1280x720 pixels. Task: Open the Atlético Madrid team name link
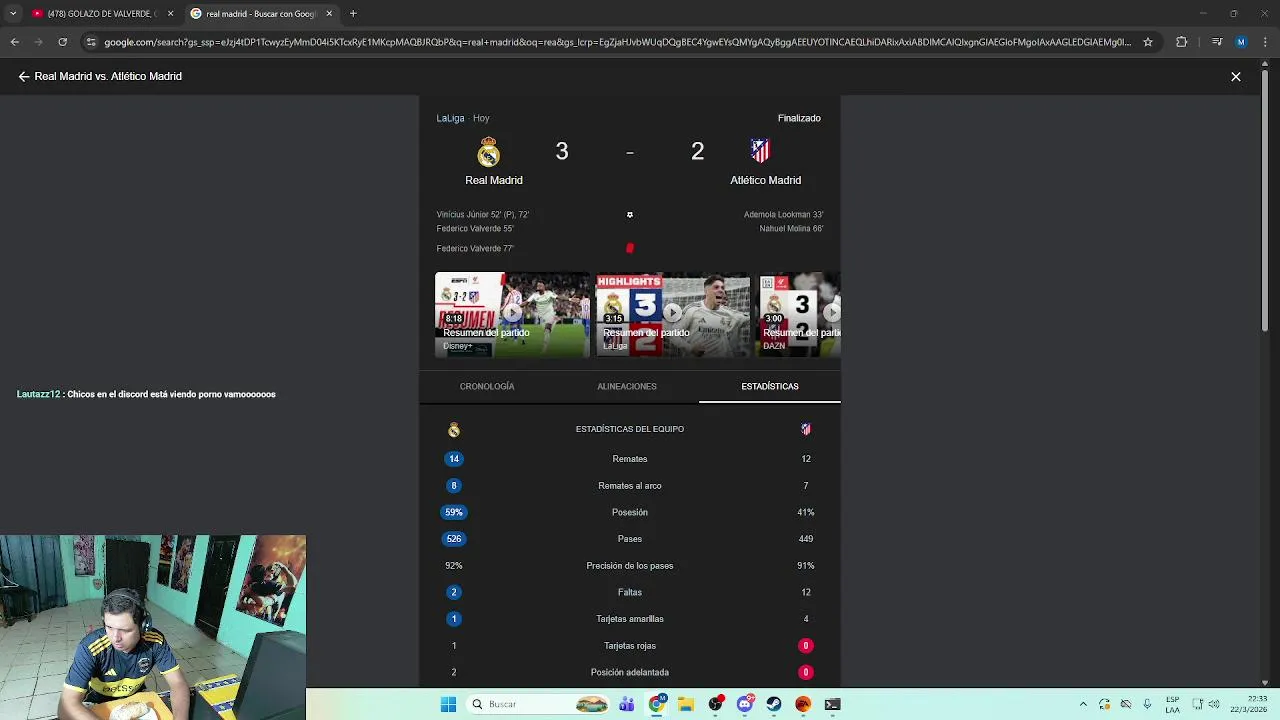point(765,180)
